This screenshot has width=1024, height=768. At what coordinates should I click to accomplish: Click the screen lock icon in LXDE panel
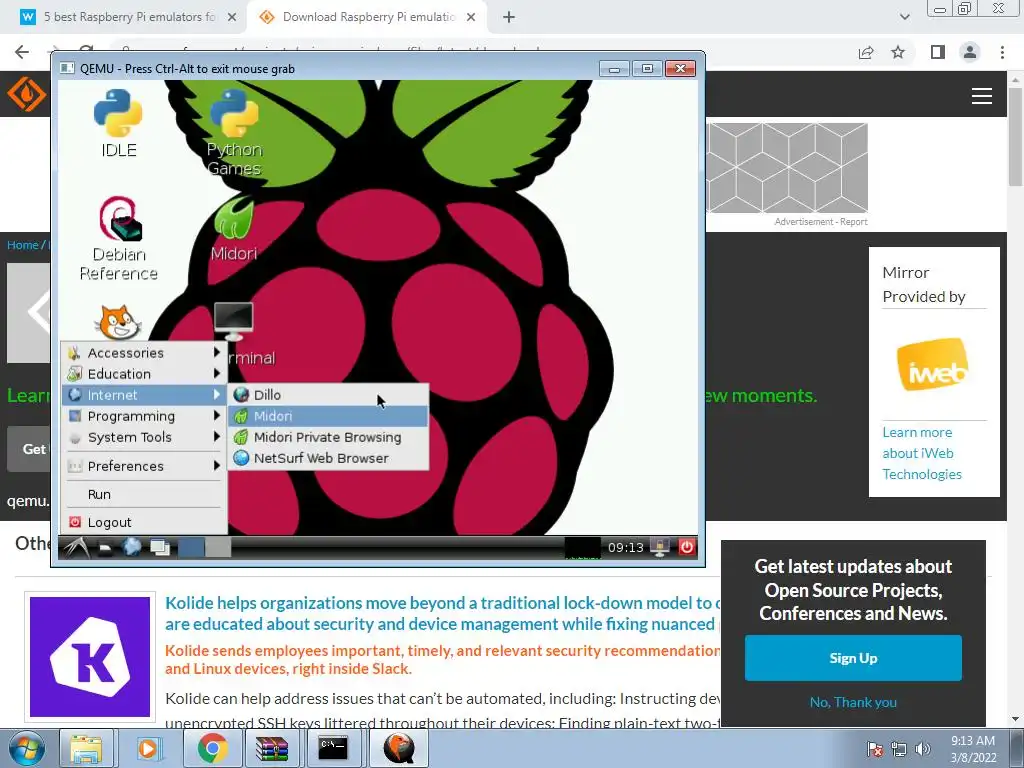pos(660,547)
